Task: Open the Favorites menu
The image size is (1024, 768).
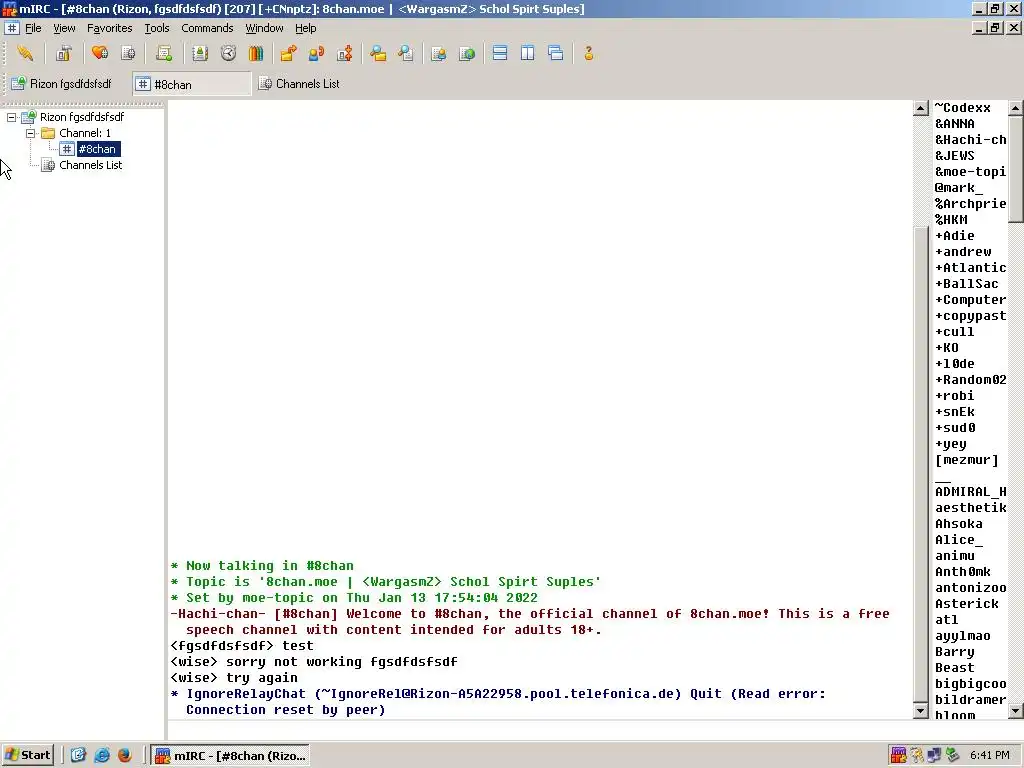Action: (110, 28)
